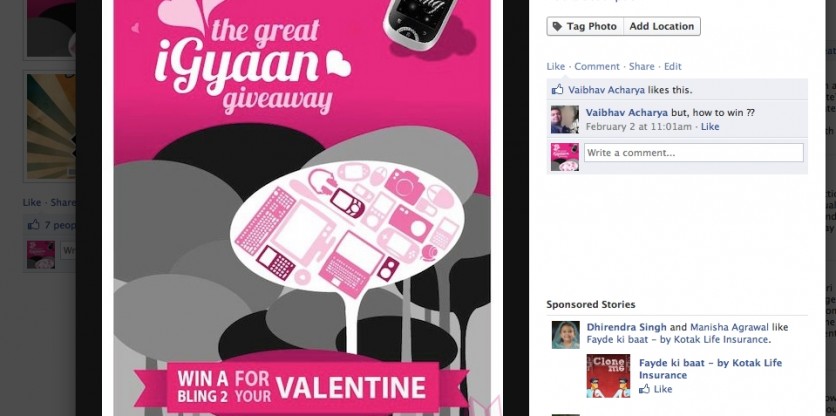Click the Edit link for the photo

[x=673, y=67]
